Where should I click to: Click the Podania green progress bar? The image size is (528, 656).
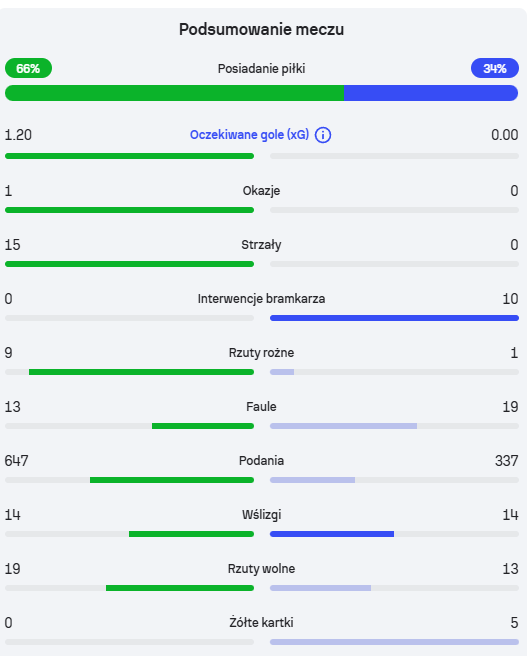pyautogui.click(x=172, y=480)
